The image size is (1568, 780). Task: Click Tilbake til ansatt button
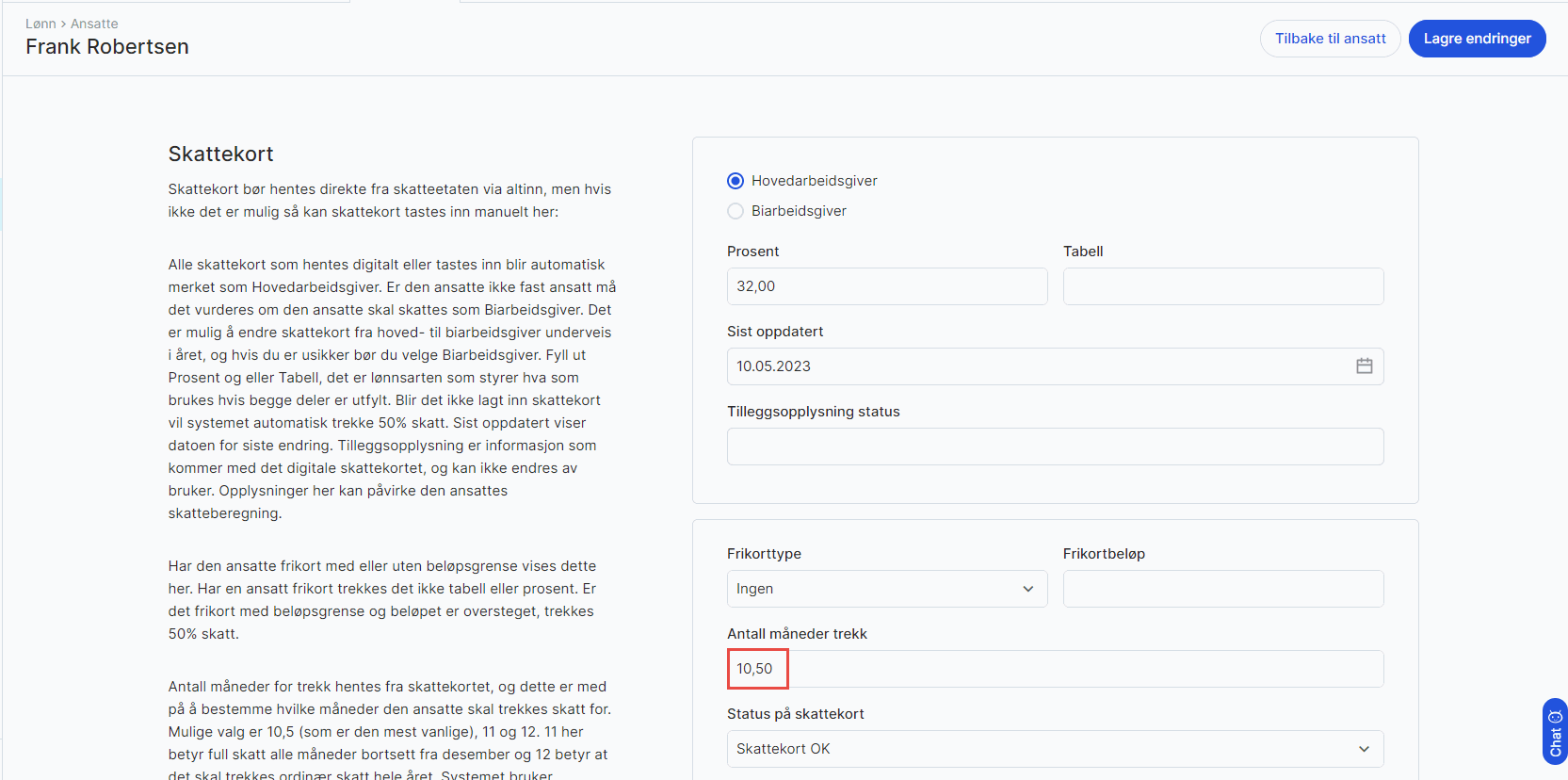tap(1330, 39)
